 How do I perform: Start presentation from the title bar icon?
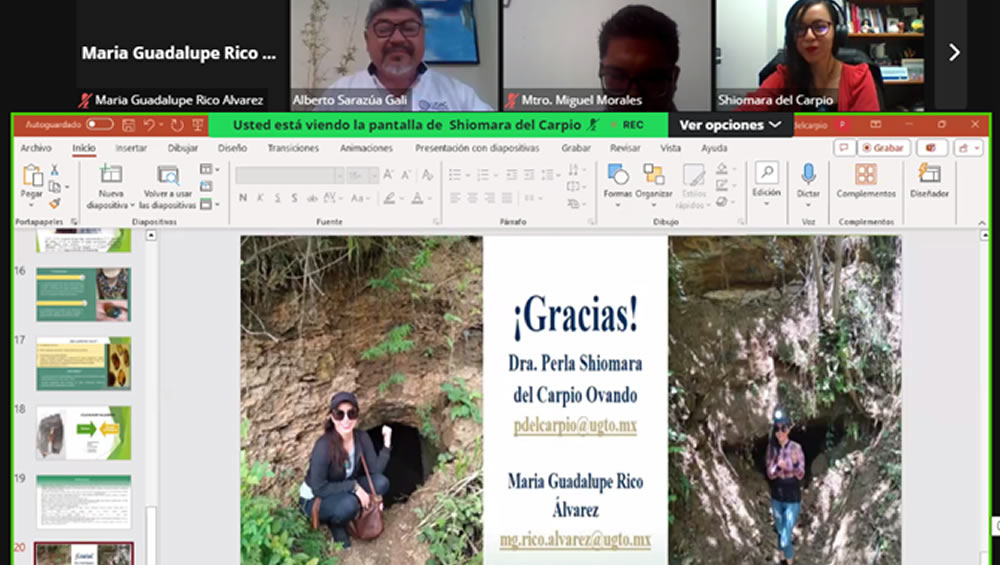(x=198, y=125)
